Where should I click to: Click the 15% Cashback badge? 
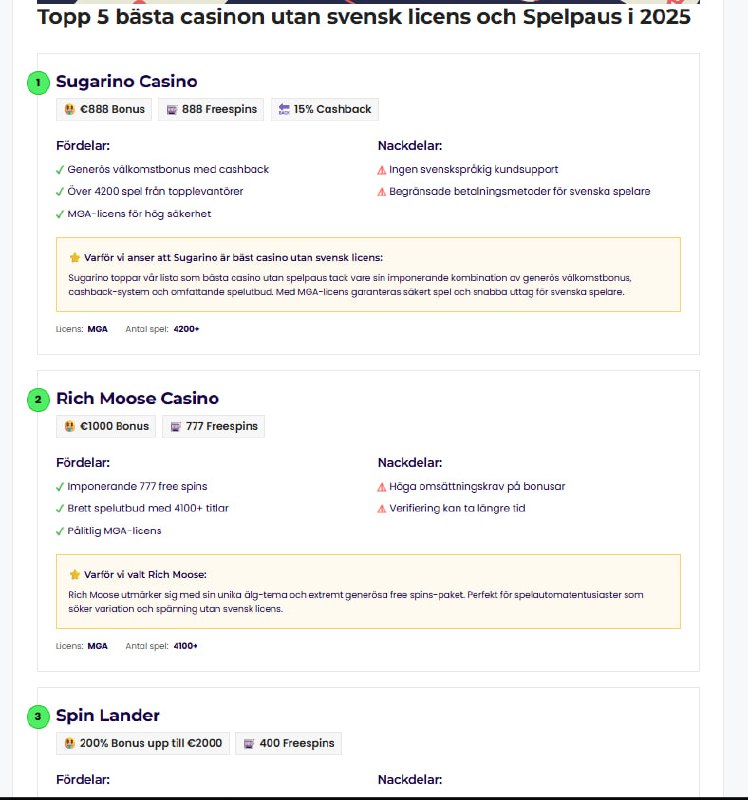coord(324,110)
